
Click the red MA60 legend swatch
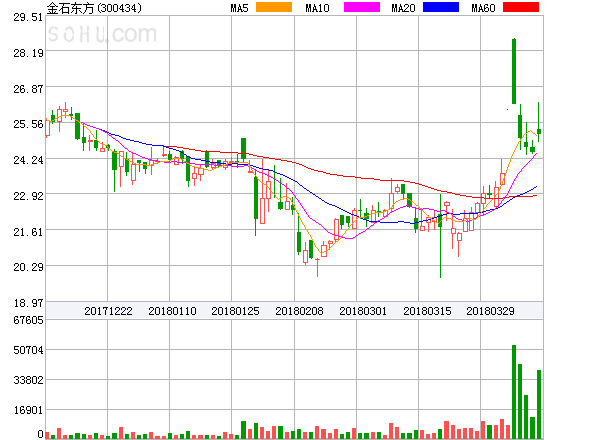(521, 7)
